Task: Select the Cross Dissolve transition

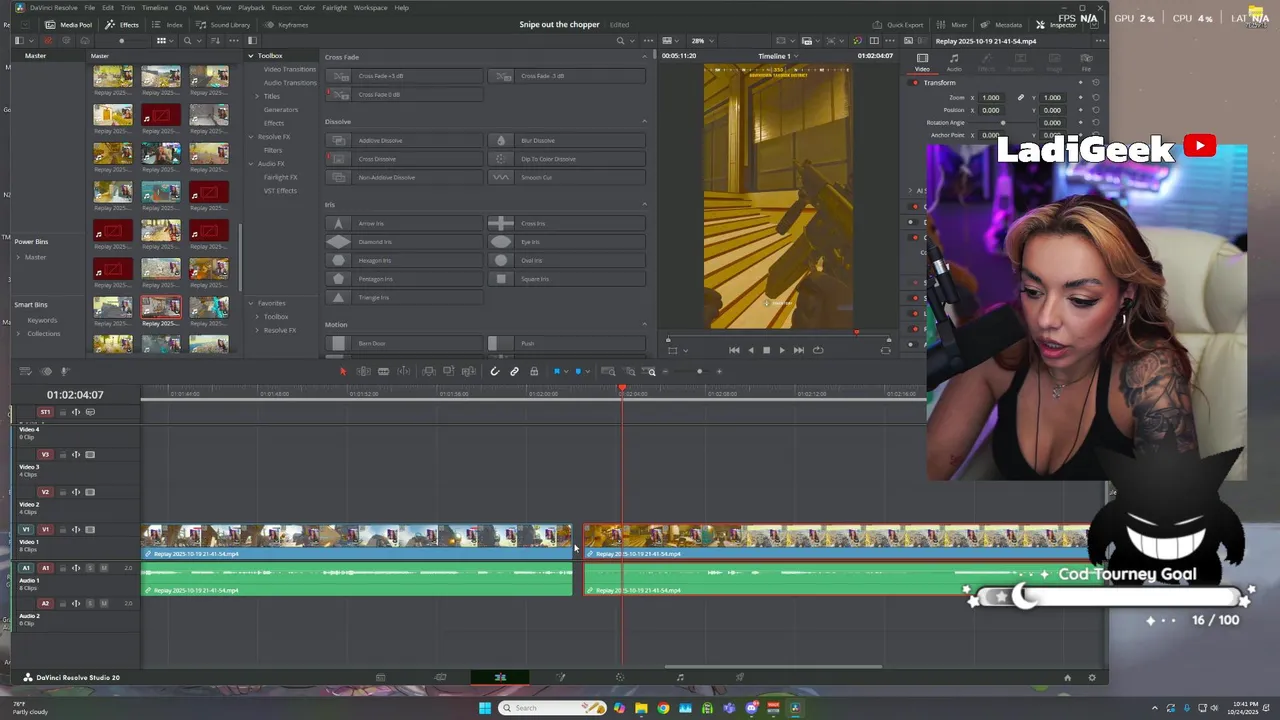Action: point(405,159)
